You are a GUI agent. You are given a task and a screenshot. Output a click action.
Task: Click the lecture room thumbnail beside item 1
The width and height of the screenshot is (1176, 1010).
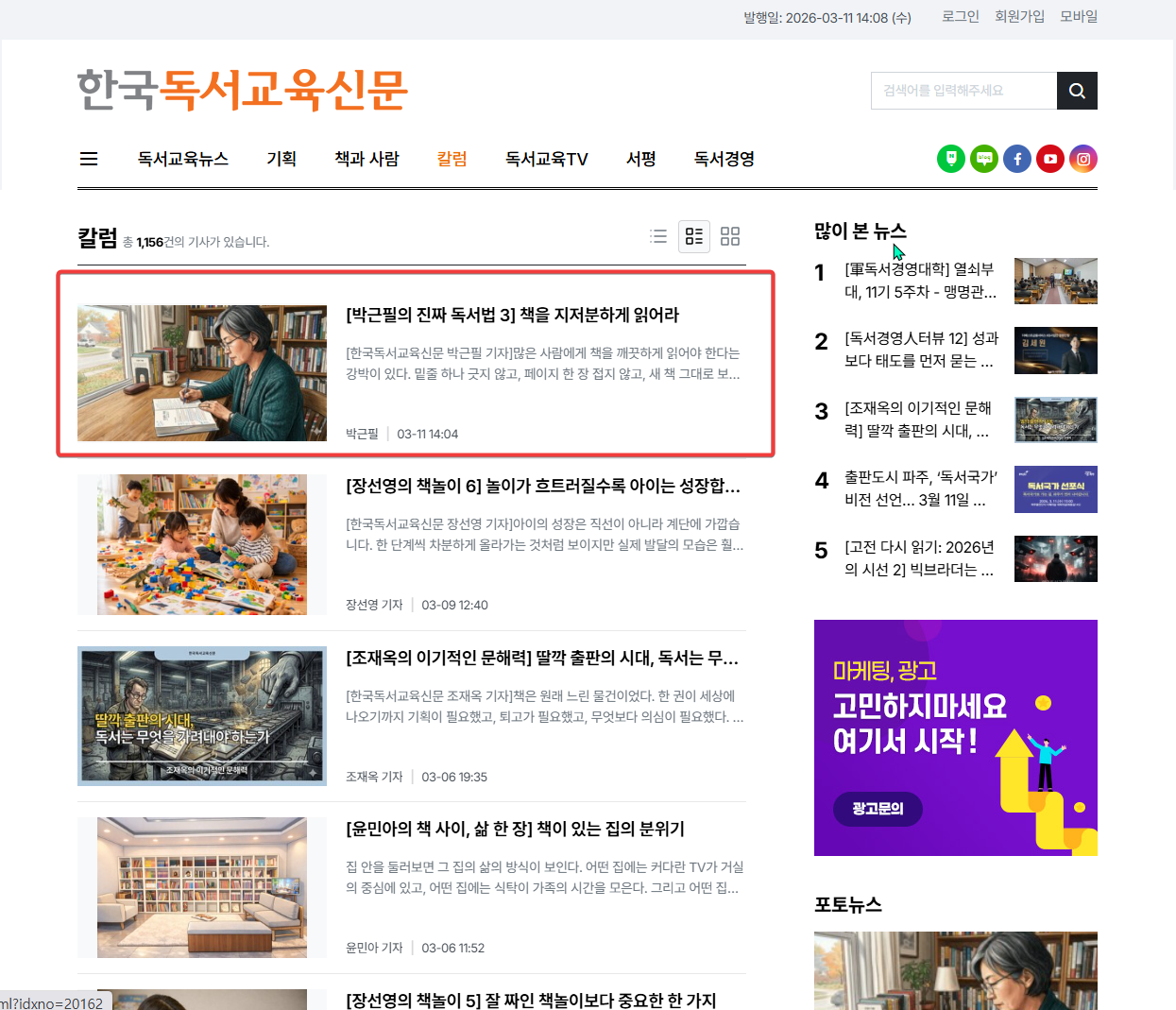(x=1056, y=281)
